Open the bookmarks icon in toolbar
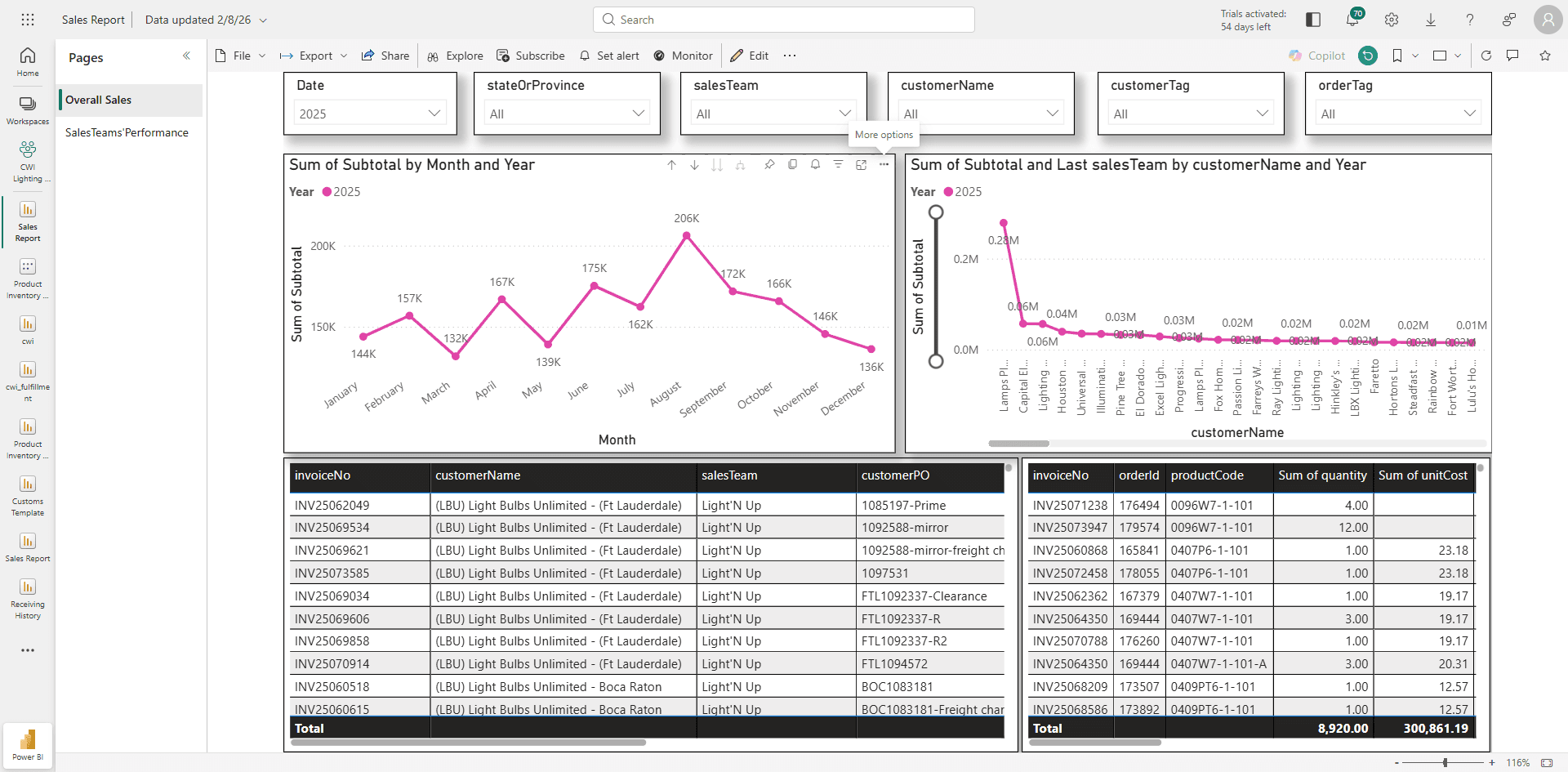Viewport: 1568px width, 772px height. coord(1397,56)
